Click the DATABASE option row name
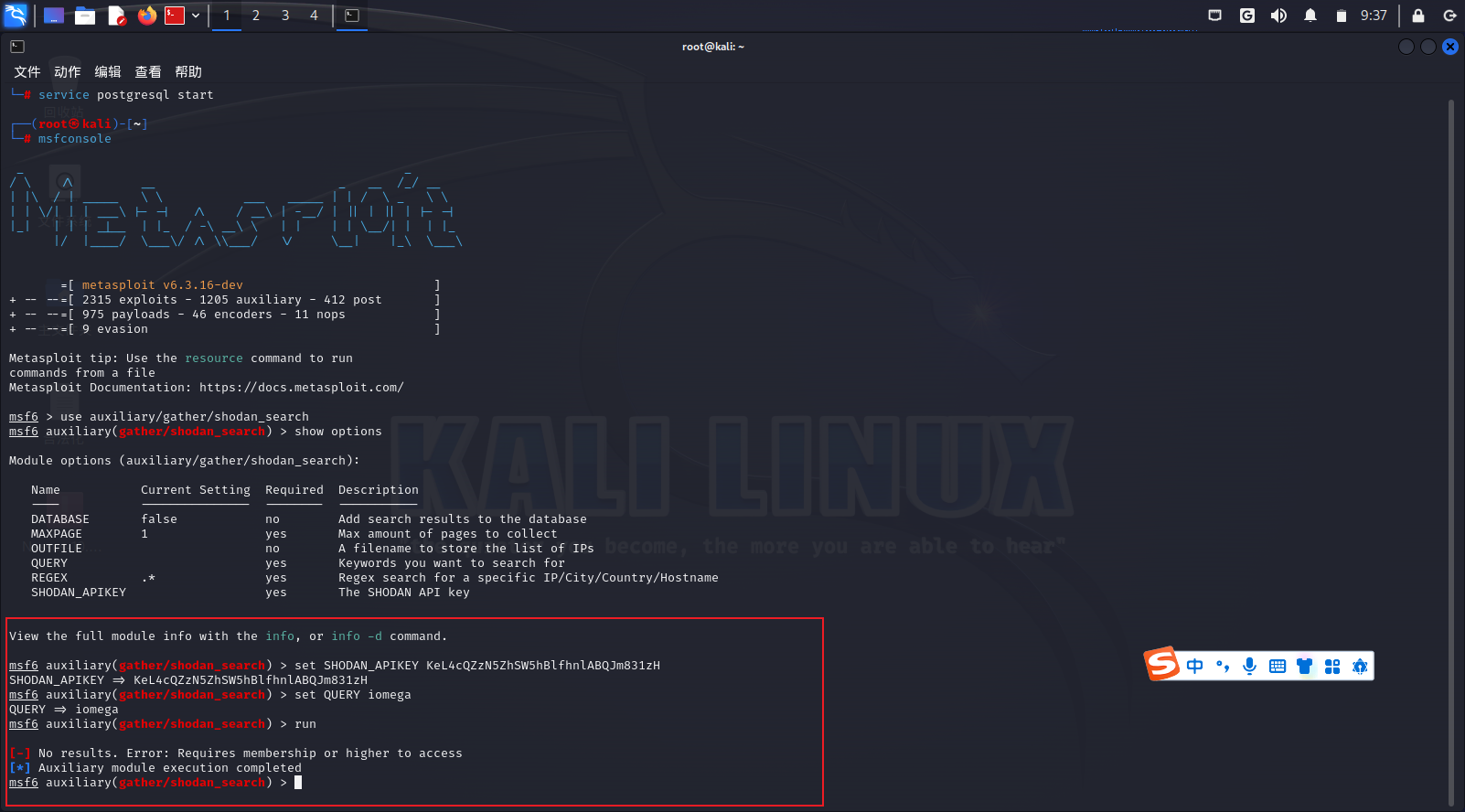The width and height of the screenshot is (1465, 812). (x=60, y=519)
